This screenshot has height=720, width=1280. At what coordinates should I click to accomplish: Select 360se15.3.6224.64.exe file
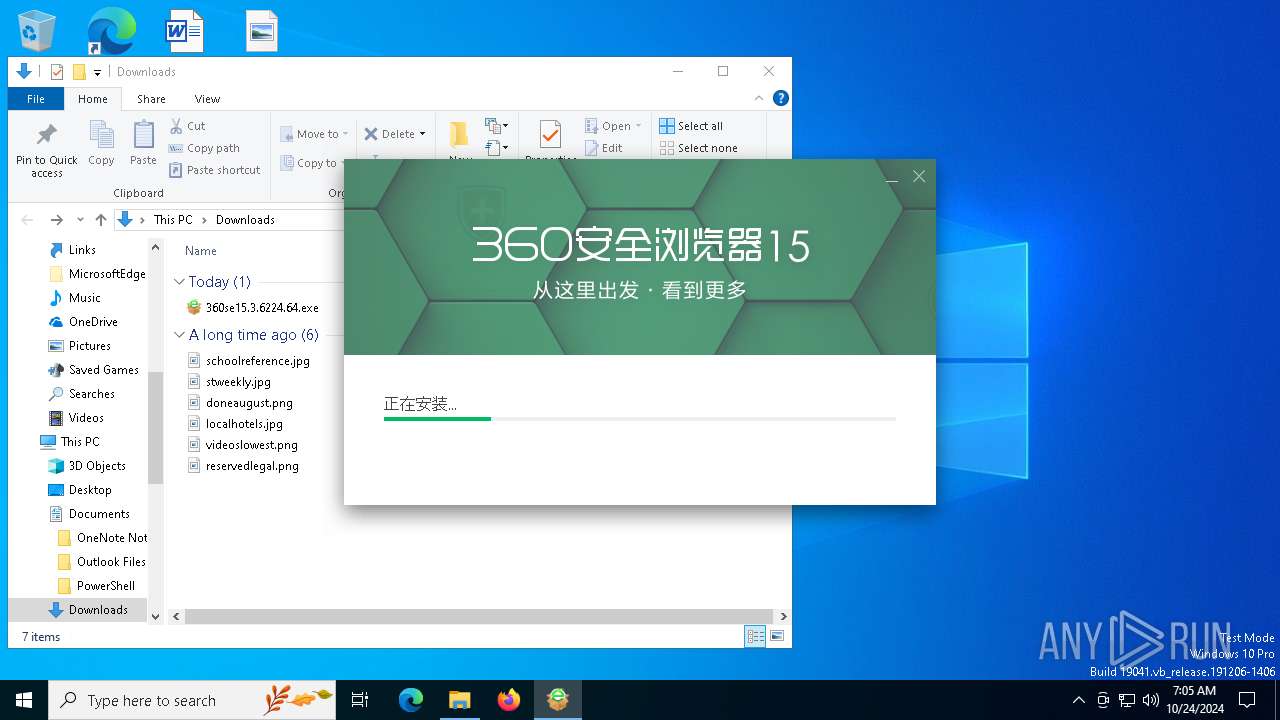(x=253, y=308)
